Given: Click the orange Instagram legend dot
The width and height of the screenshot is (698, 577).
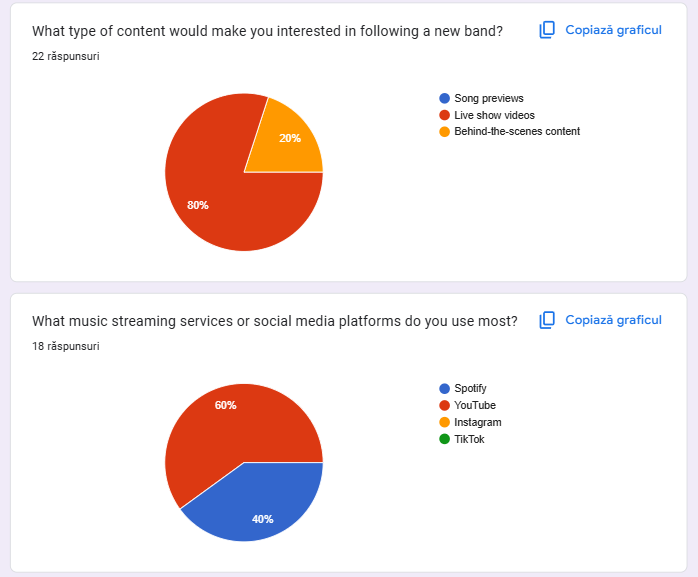Looking at the screenshot, I should [x=444, y=422].
